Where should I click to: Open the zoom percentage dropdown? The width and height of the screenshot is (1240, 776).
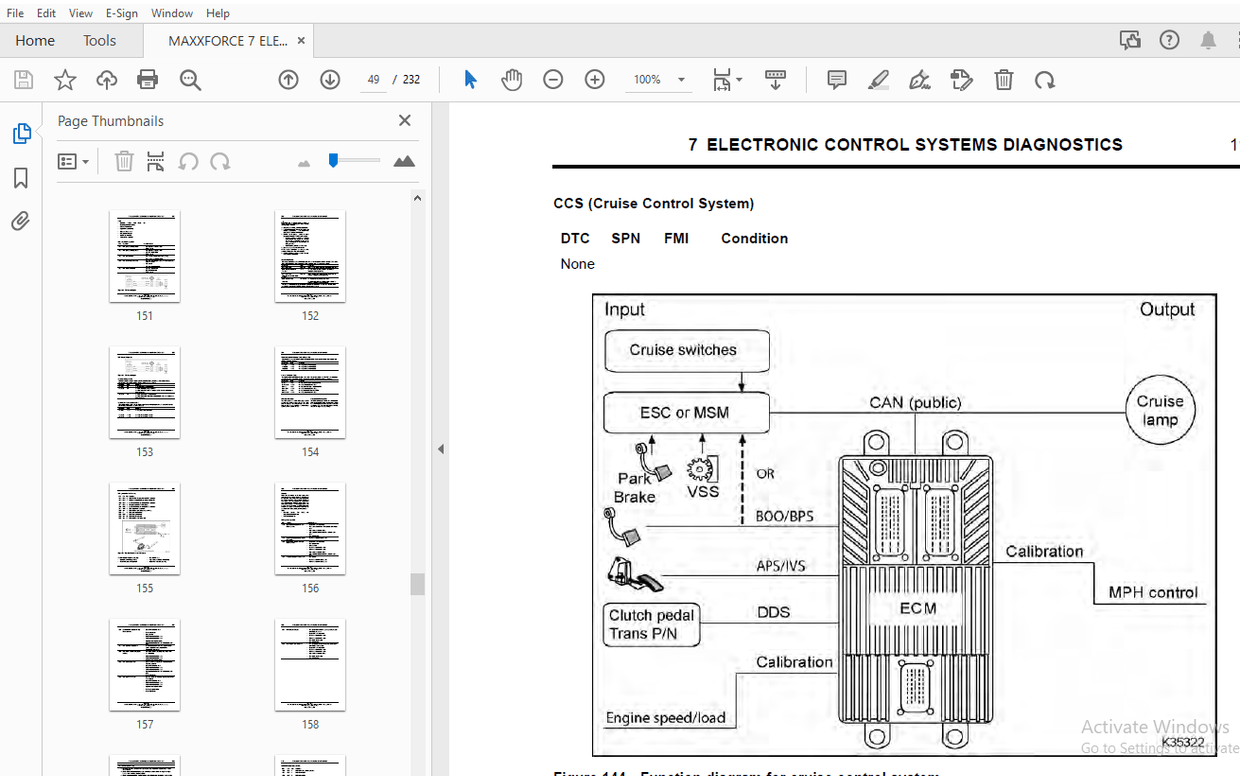[681, 79]
